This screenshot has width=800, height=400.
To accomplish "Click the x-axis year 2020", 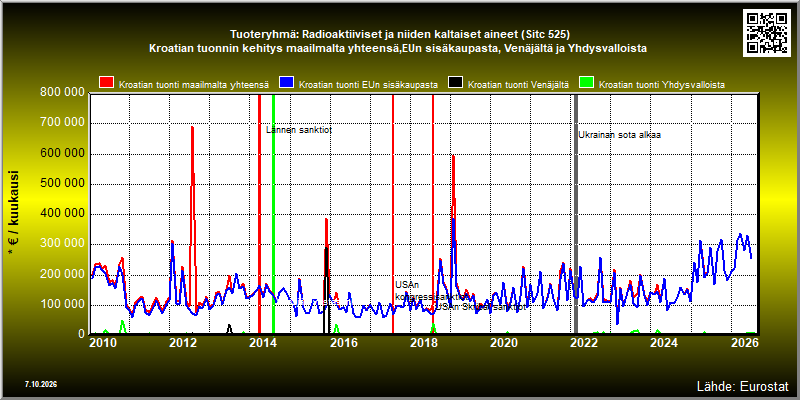I will click(x=504, y=342).
